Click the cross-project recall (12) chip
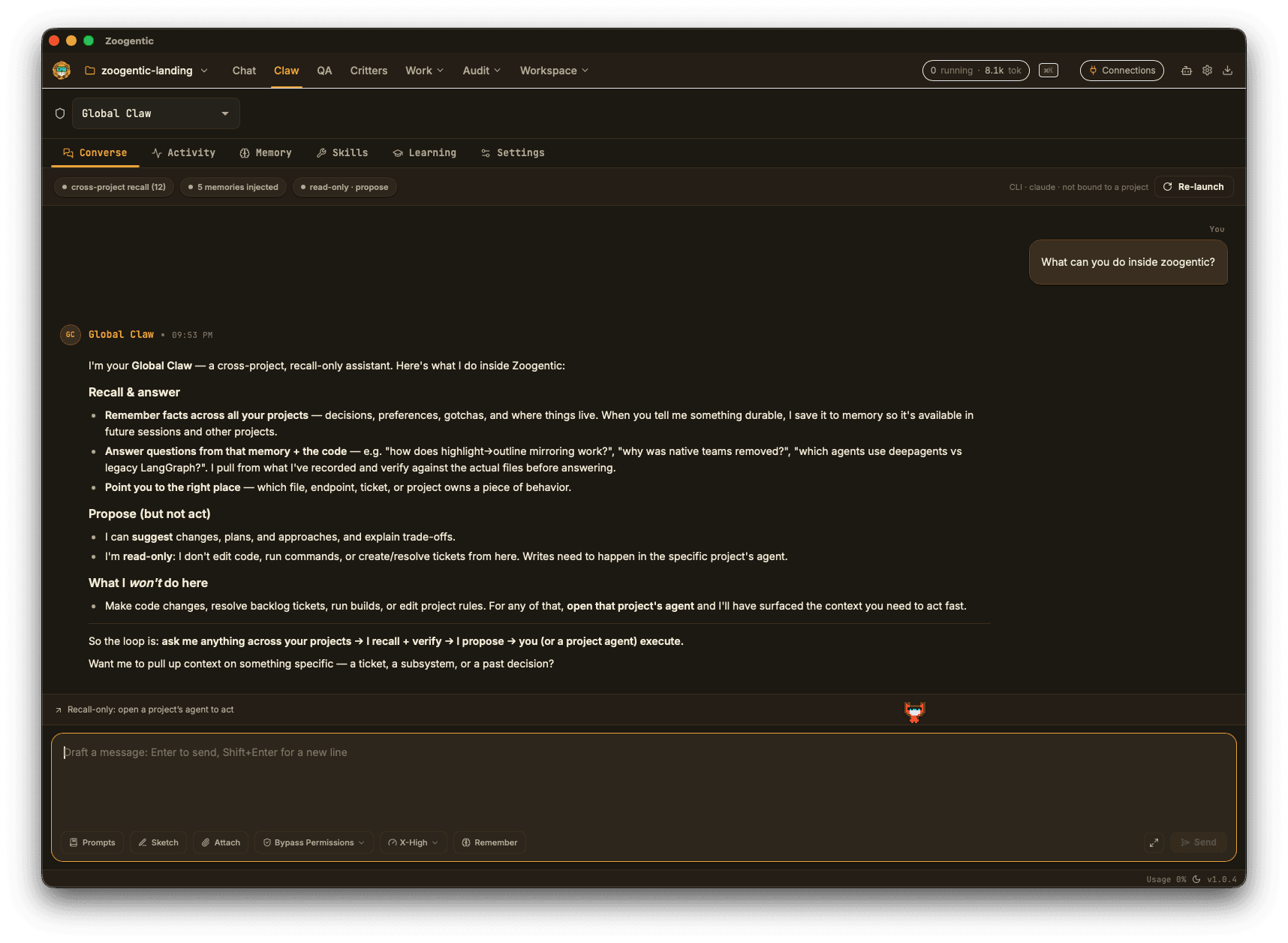1288x943 pixels. [x=114, y=187]
